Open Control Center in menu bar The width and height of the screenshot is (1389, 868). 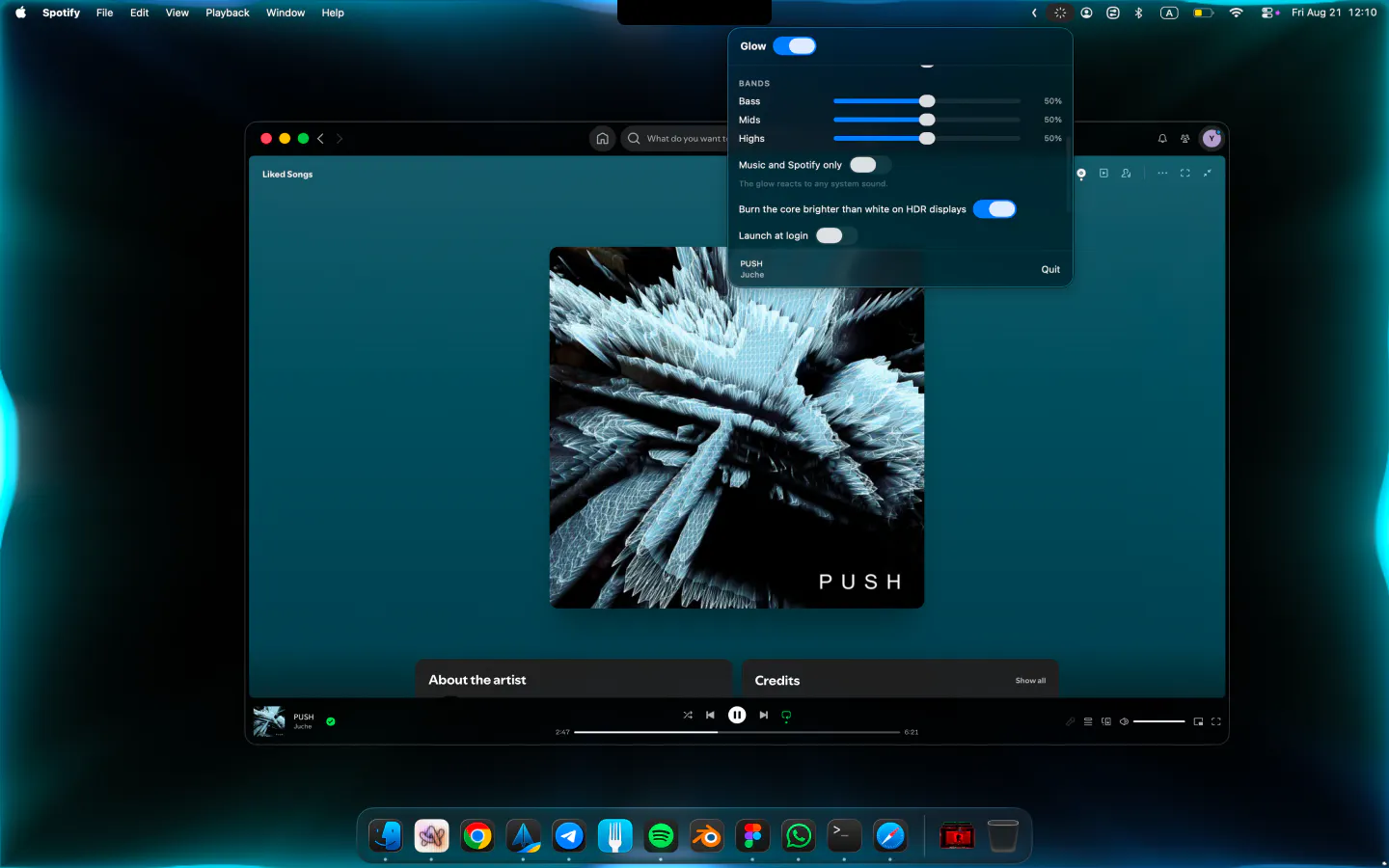click(1269, 13)
